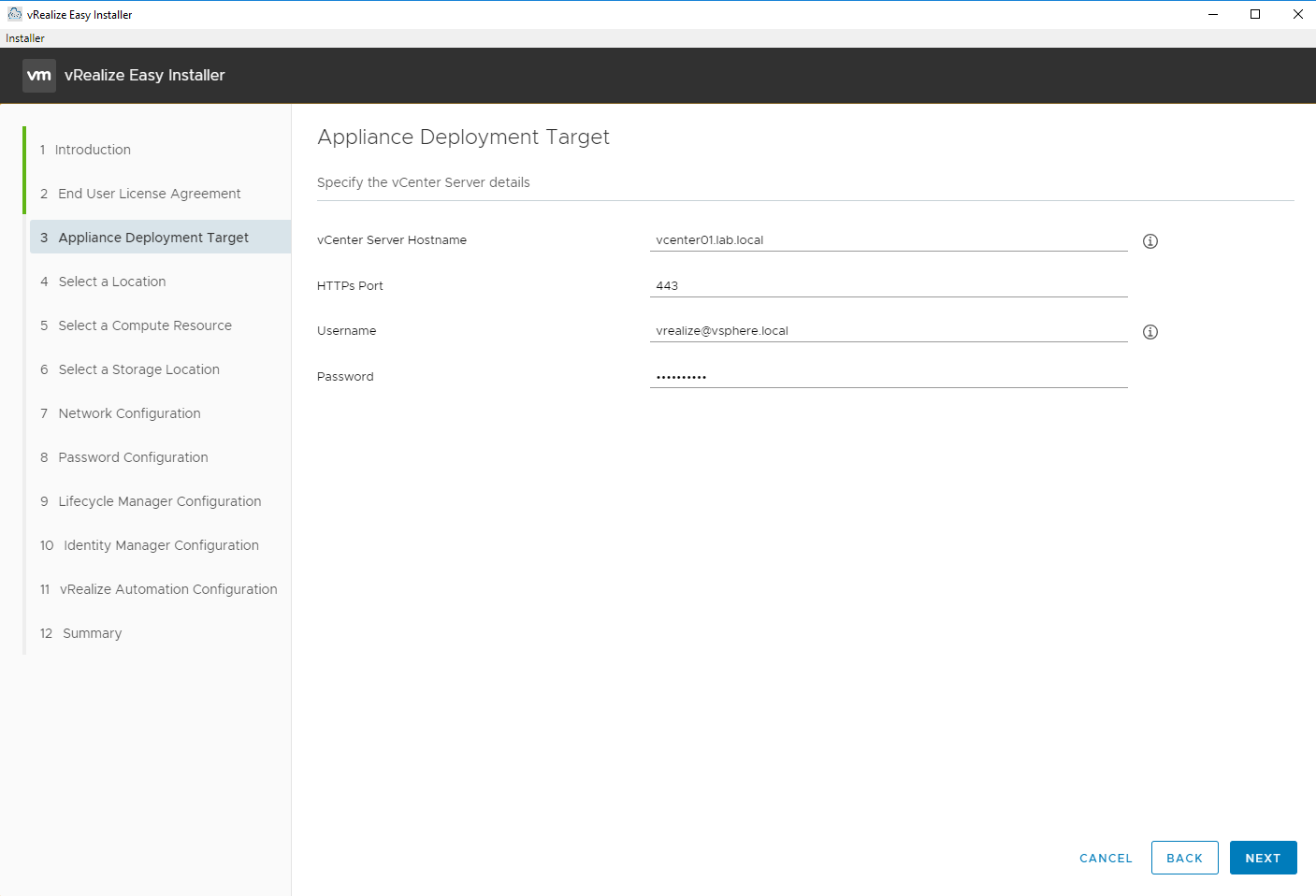Click the vRealize Easy Installer header title

(145, 76)
